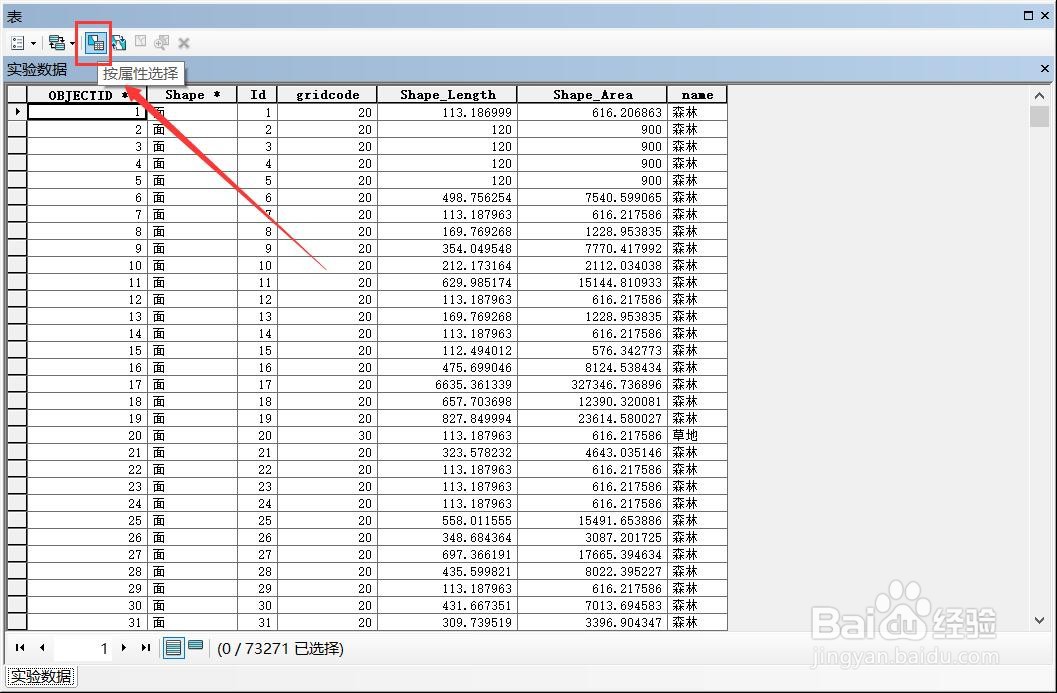Viewport: 1057px width, 693px height.
Task: Click Shape_Area value 8124.538434
Action: (593, 367)
